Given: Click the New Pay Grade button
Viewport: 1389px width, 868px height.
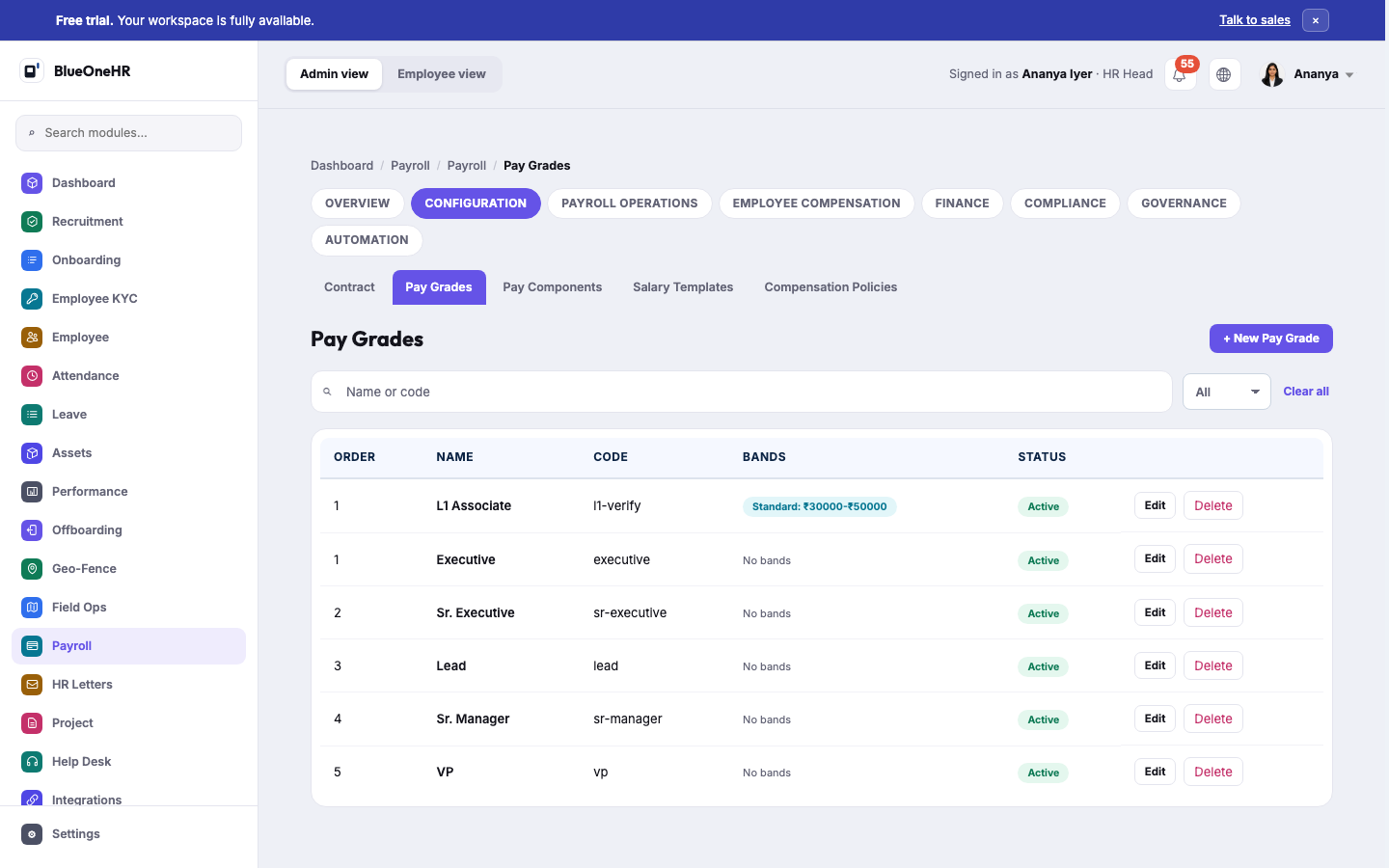Looking at the screenshot, I should [1271, 339].
